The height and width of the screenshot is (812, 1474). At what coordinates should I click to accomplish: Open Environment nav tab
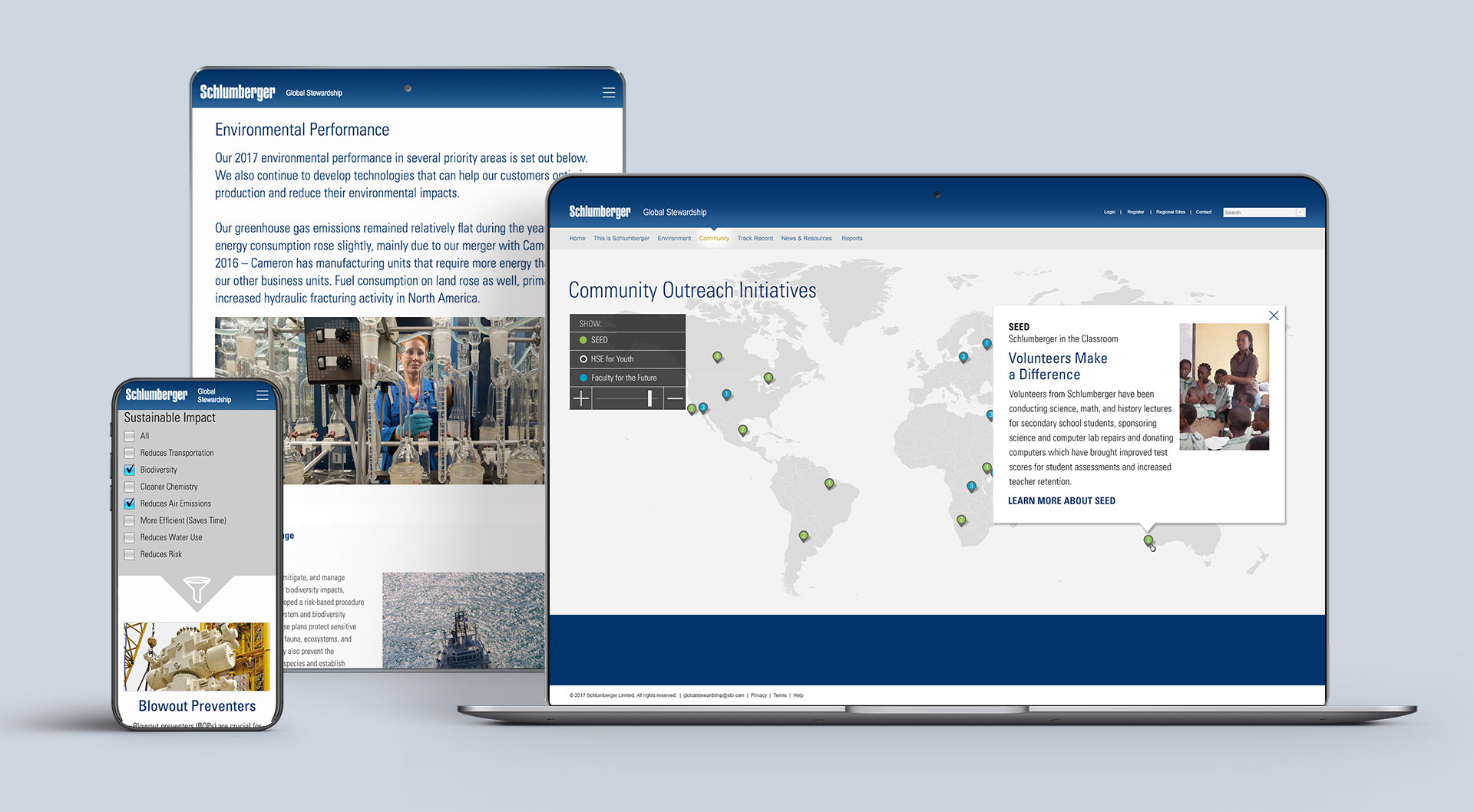pyautogui.click(x=674, y=239)
